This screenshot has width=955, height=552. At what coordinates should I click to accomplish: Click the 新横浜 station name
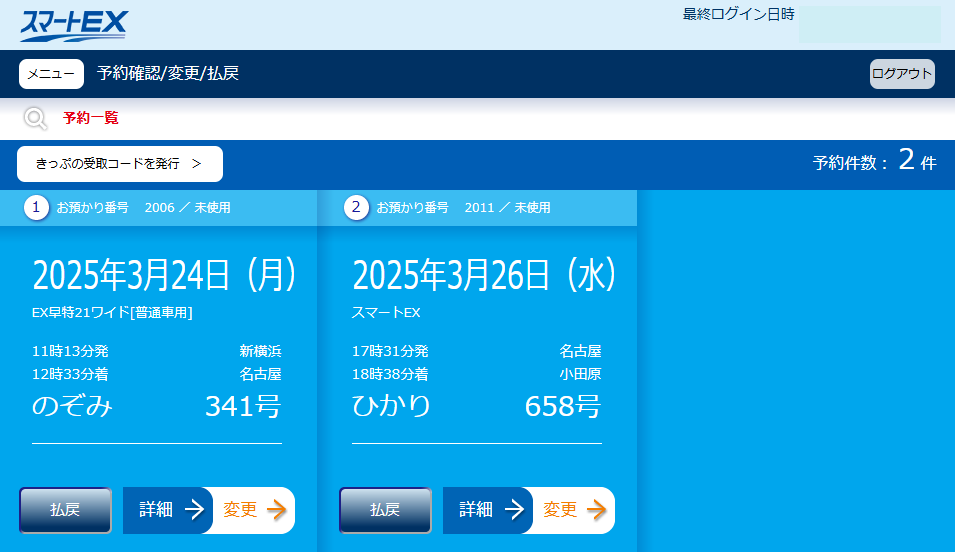pyautogui.click(x=260, y=352)
